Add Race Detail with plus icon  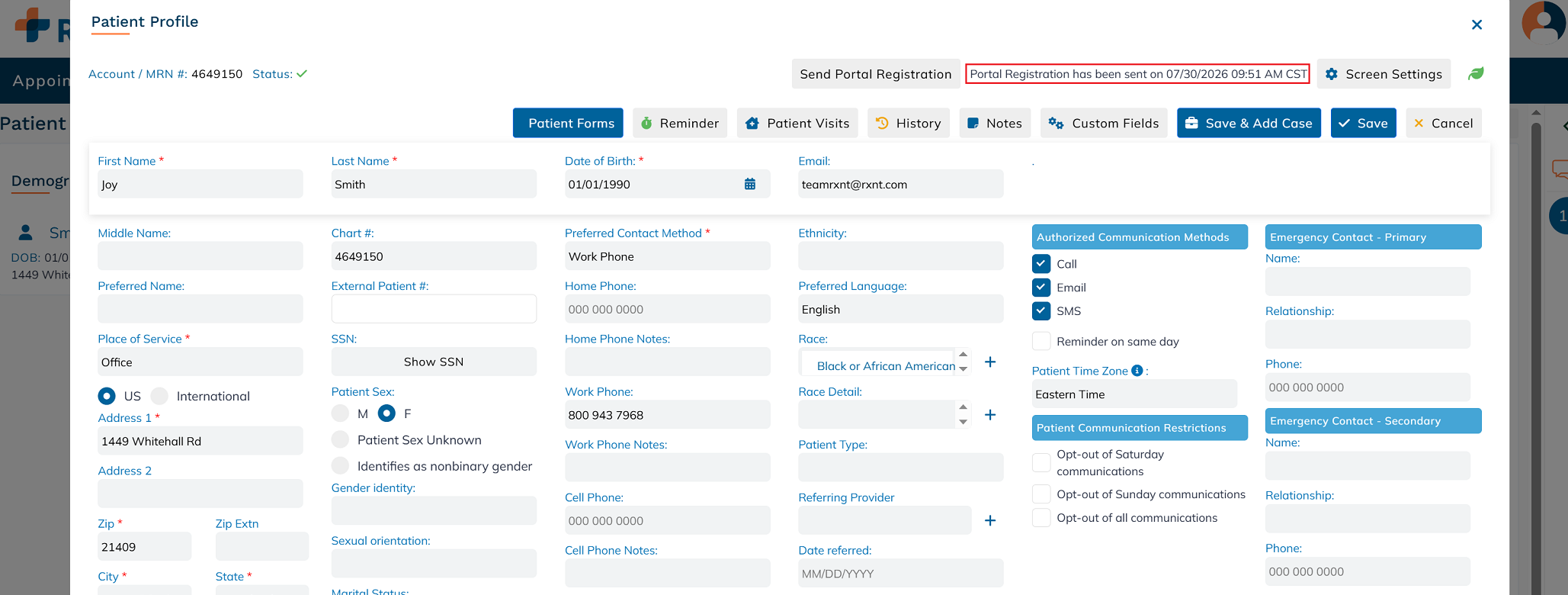[x=990, y=415]
